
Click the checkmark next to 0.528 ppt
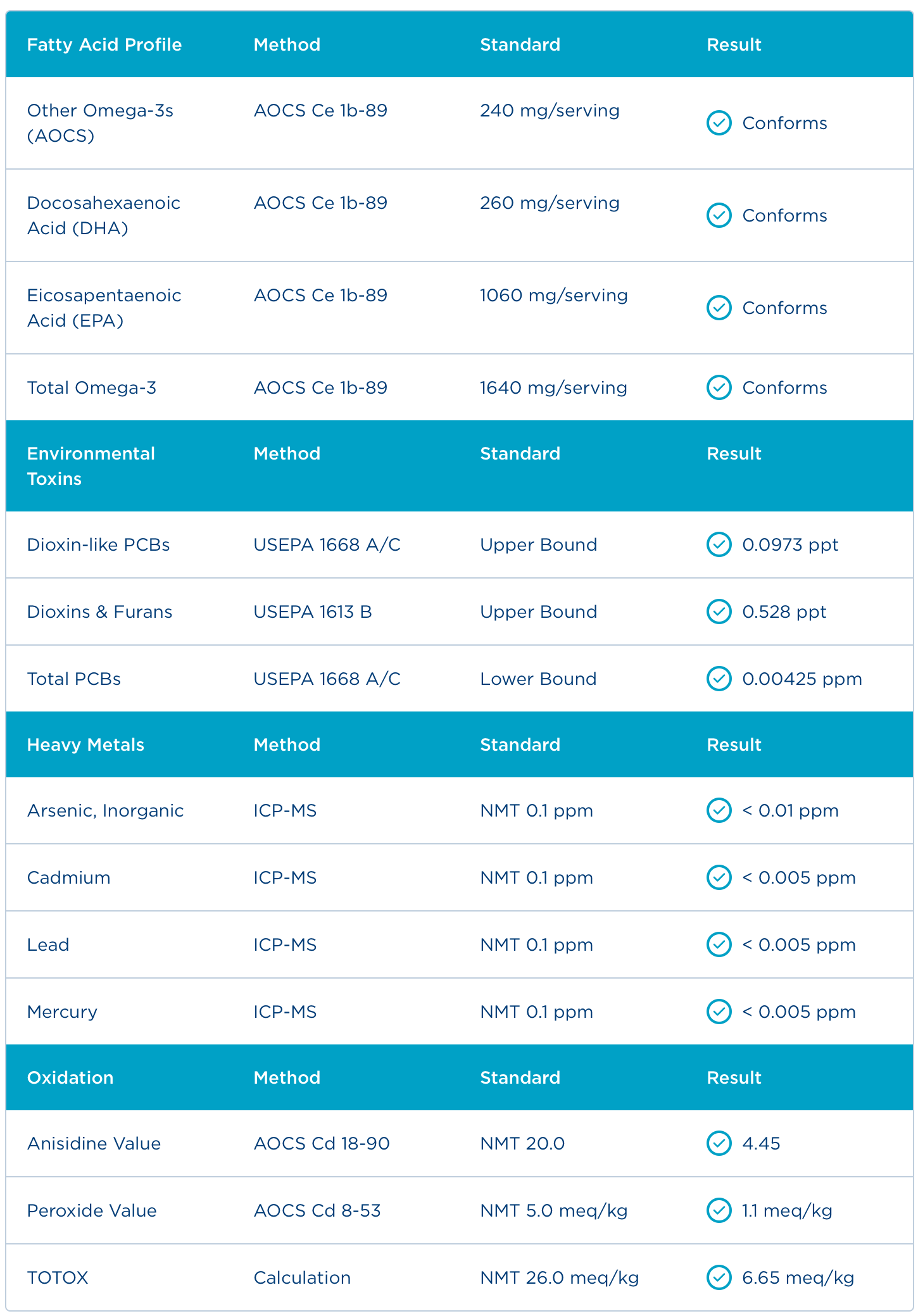pos(719,611)
